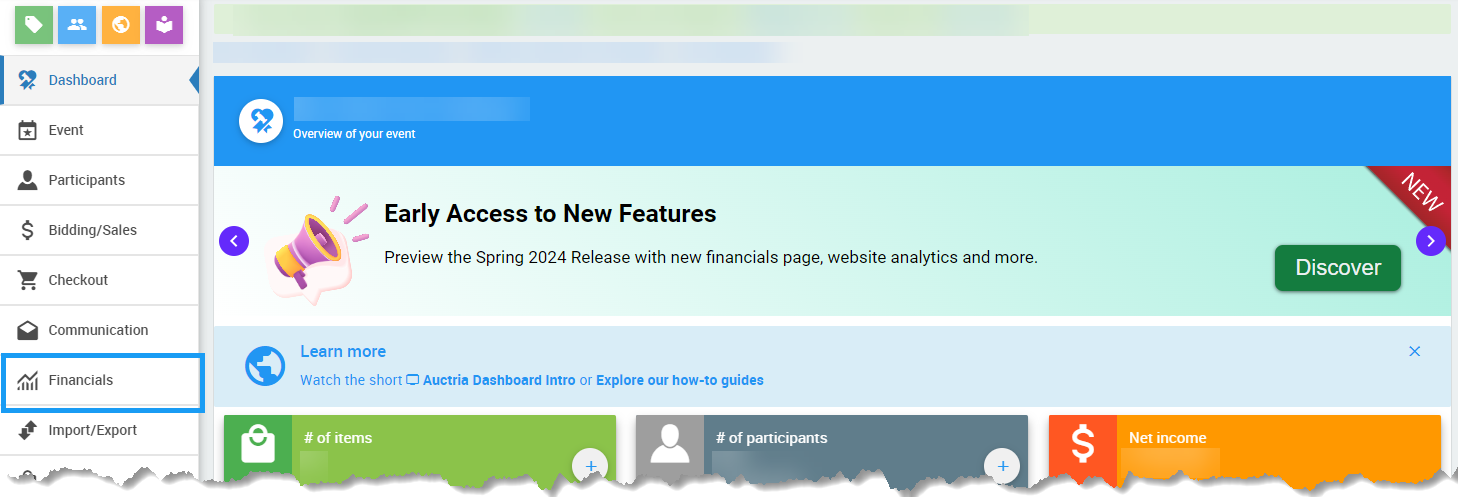This screenshot has width=1458, height=497.
Task: Click the Net income dollar sign tile
Action: (1083, 445)
